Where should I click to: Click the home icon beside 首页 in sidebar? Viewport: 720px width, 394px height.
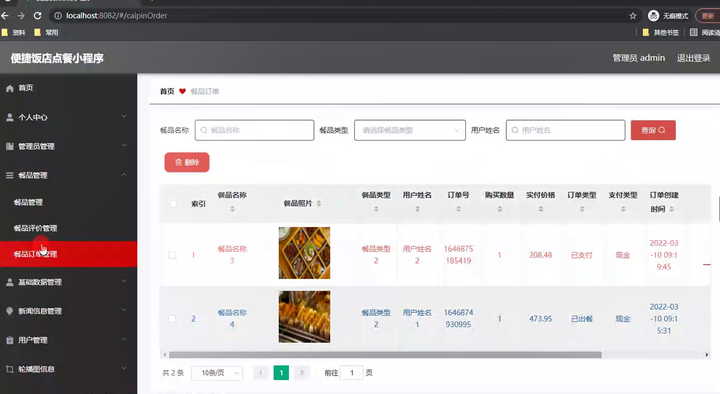tap(10, 88)
